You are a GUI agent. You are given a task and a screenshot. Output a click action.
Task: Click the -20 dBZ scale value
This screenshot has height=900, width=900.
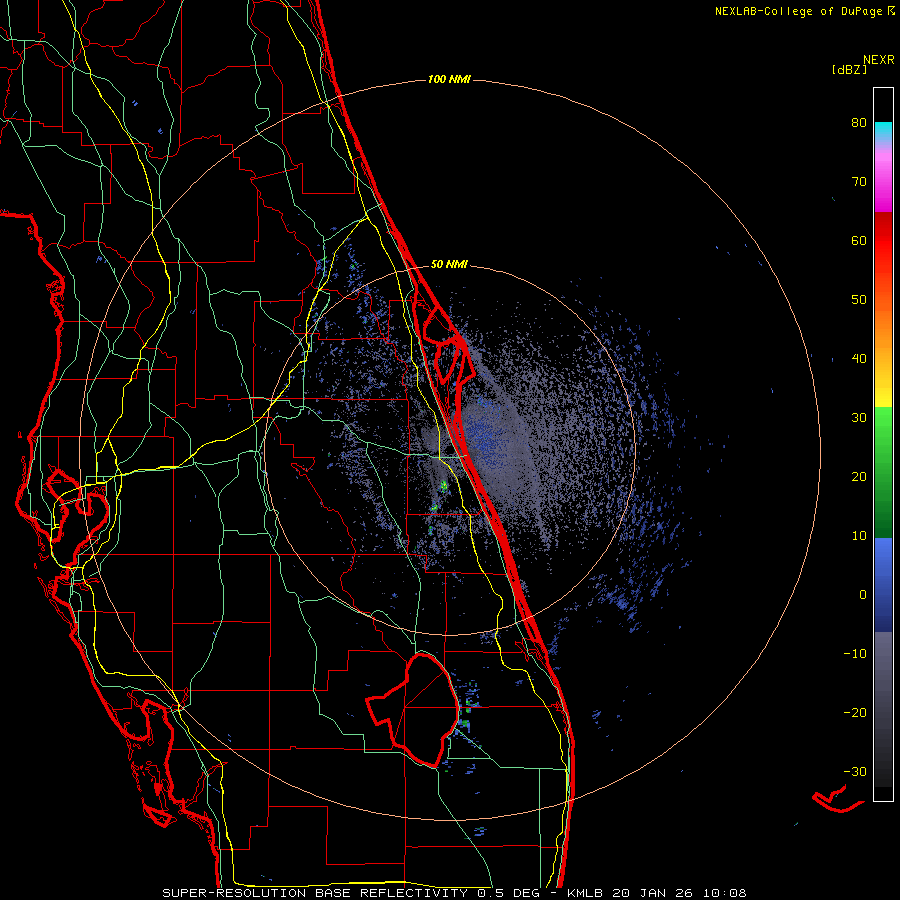tap(855, 713)
